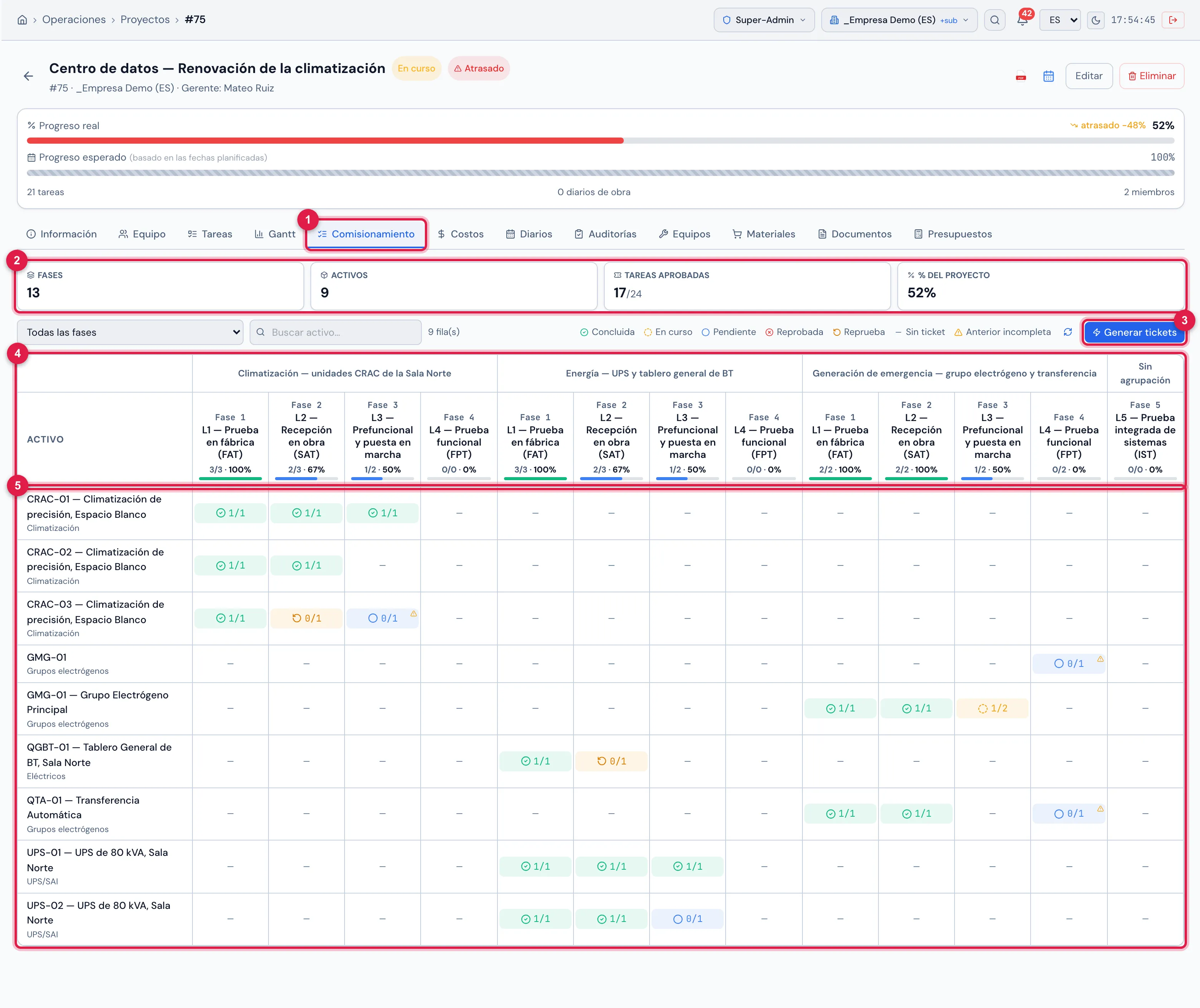Open the Super-Admin role dropdown
Viewport: 1200px width, 1008px height.
point(764,20)
